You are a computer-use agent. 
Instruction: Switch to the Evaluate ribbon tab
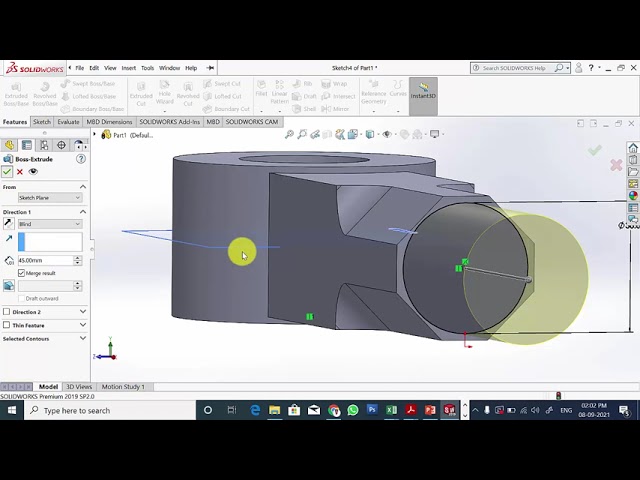pos(68,122)
